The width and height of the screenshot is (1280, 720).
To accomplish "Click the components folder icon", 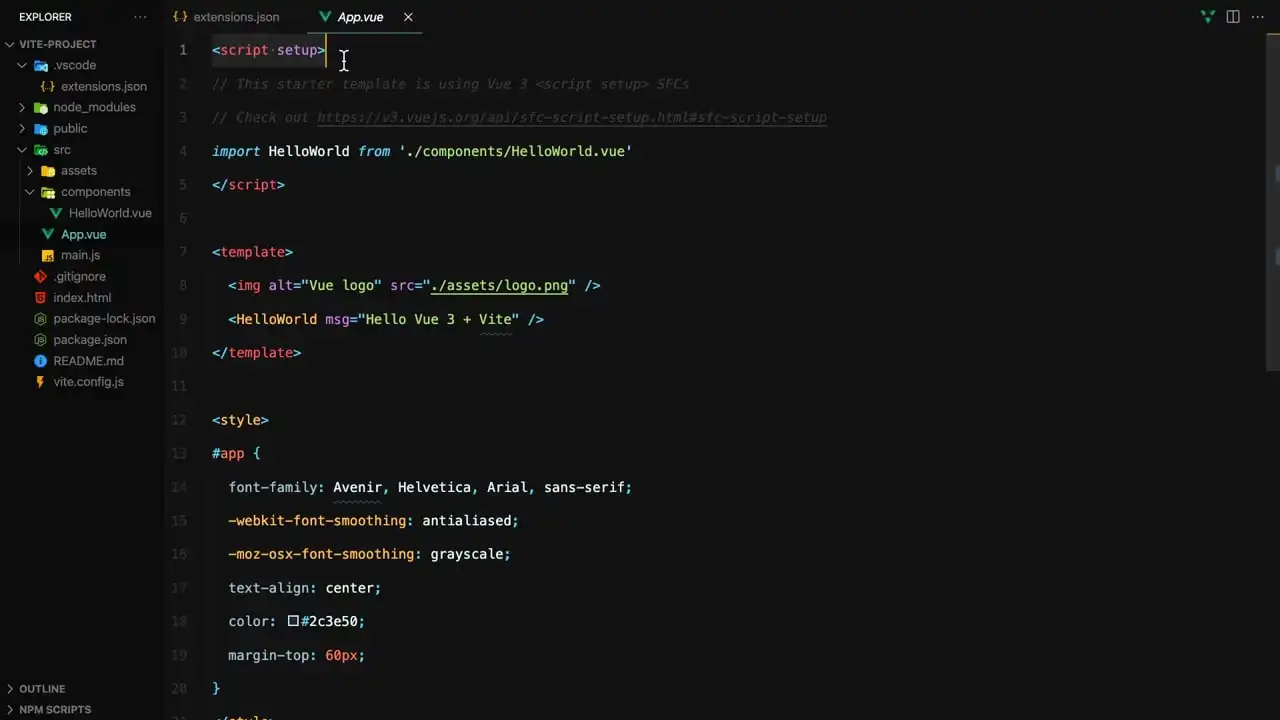I will 48,192.
